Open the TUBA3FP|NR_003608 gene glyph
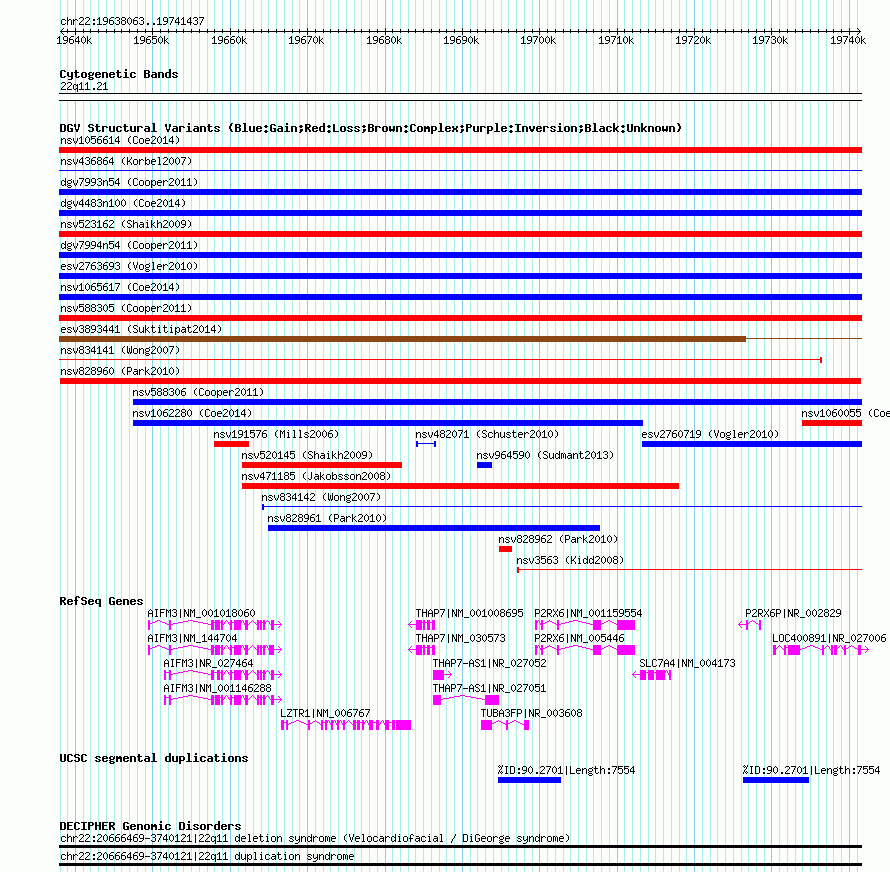This screenshot has width=890, height=872. tap(505, 725)
